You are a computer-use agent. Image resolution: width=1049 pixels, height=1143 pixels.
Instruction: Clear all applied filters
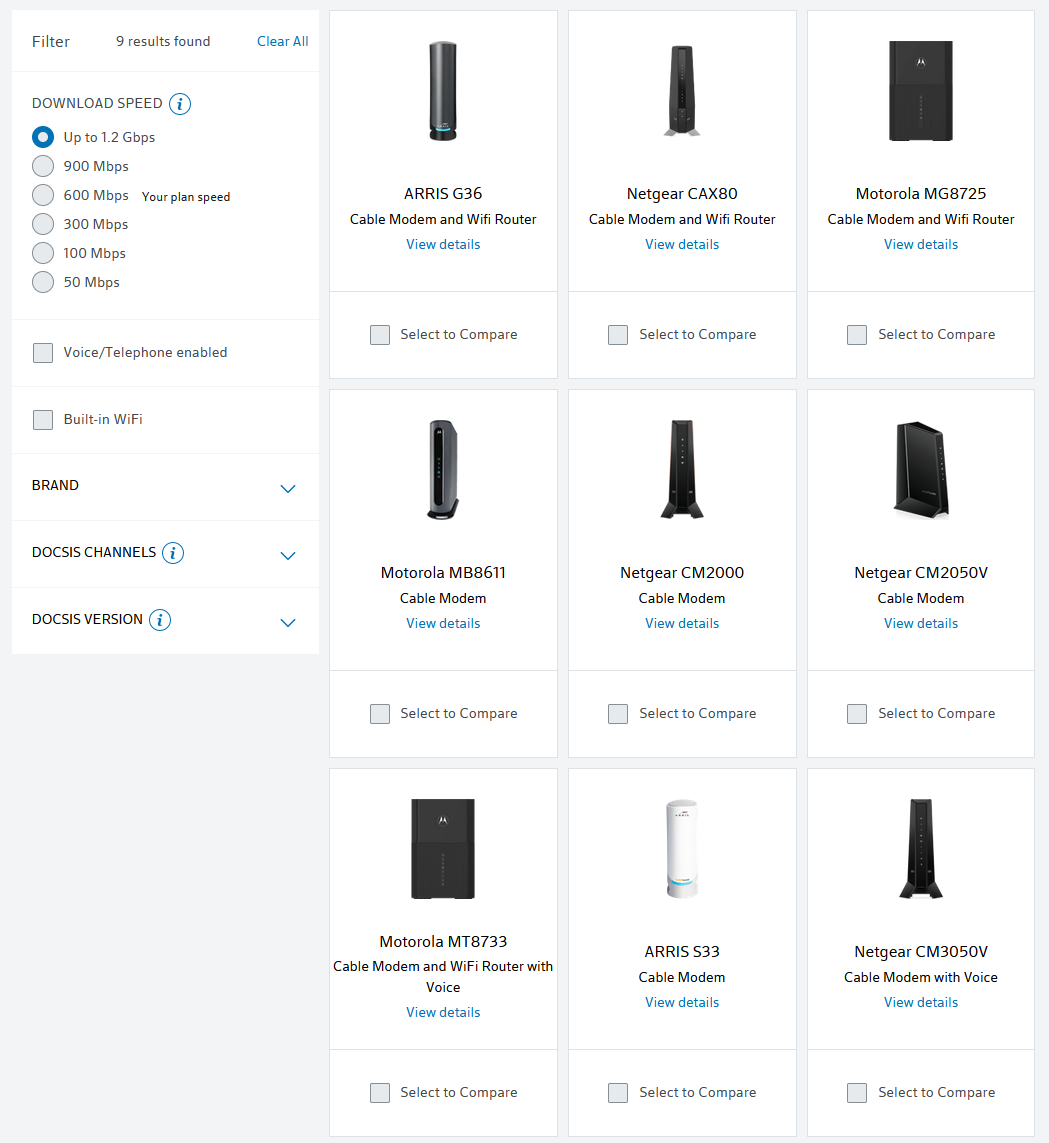pyautogui.click(x=282, y=42)
